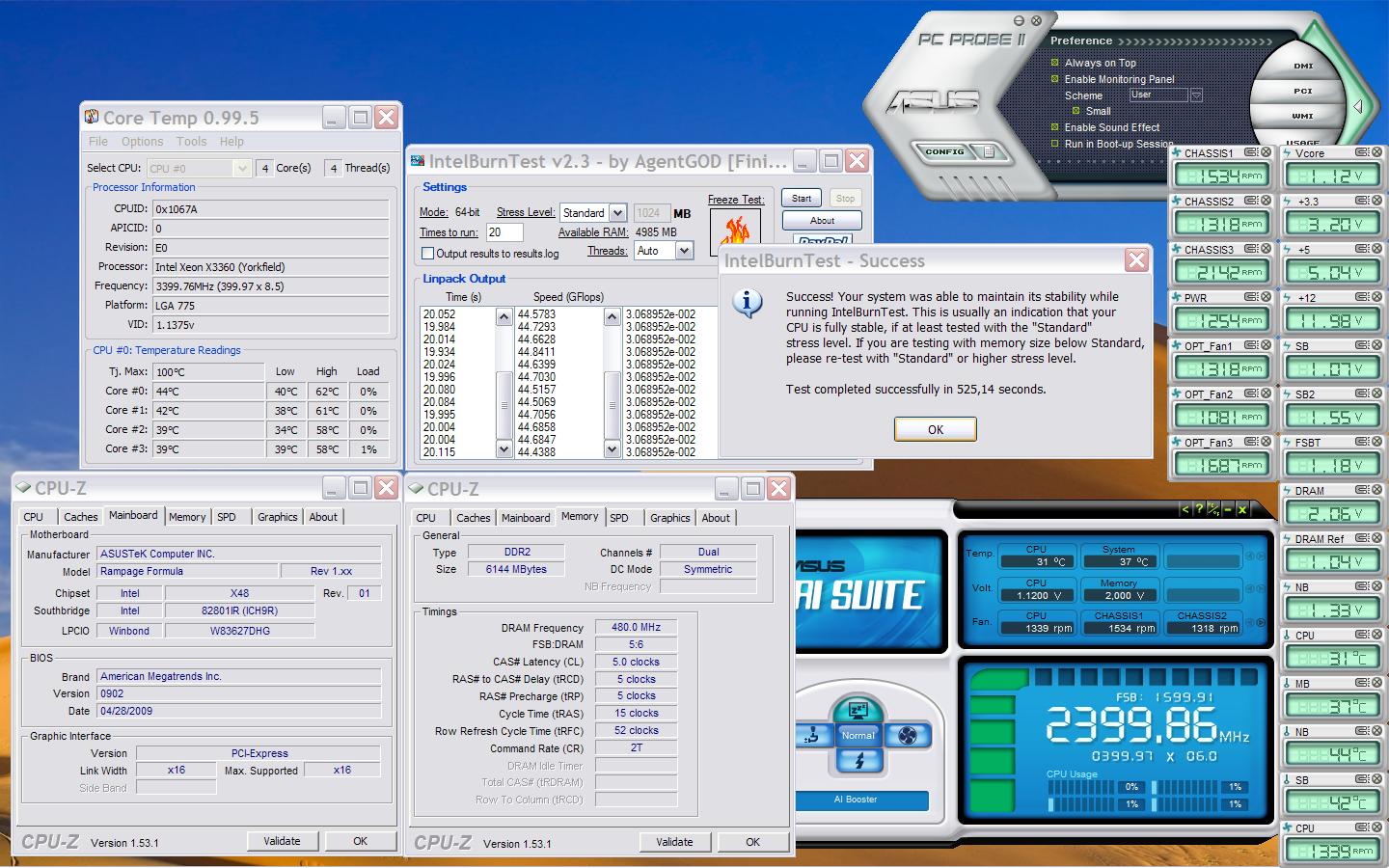Toggle Enable Monitoring Panel checkbox

(1055, 79)
